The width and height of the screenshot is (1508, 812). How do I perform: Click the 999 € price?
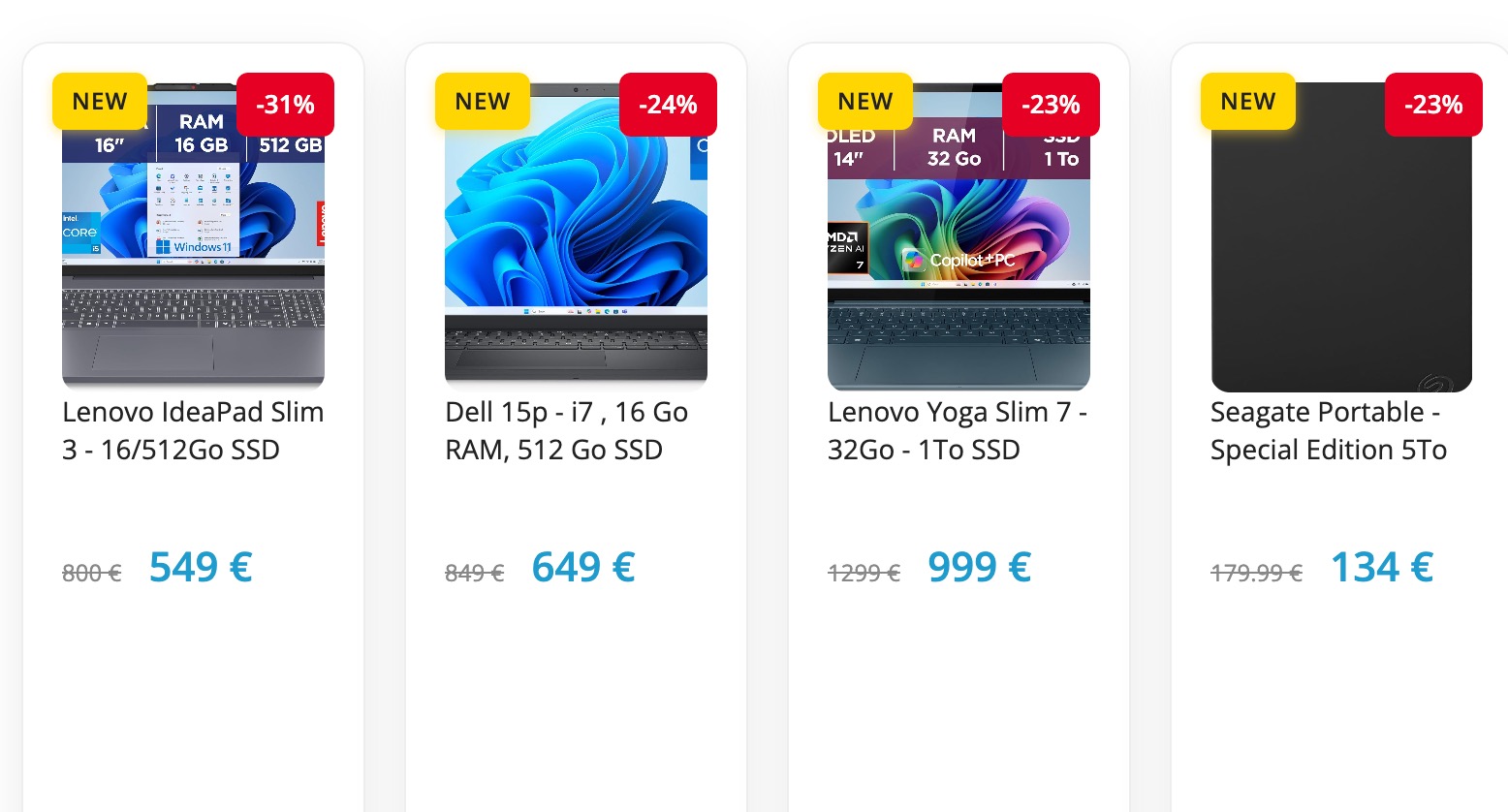pyautogui.click(x=979, y=567)
